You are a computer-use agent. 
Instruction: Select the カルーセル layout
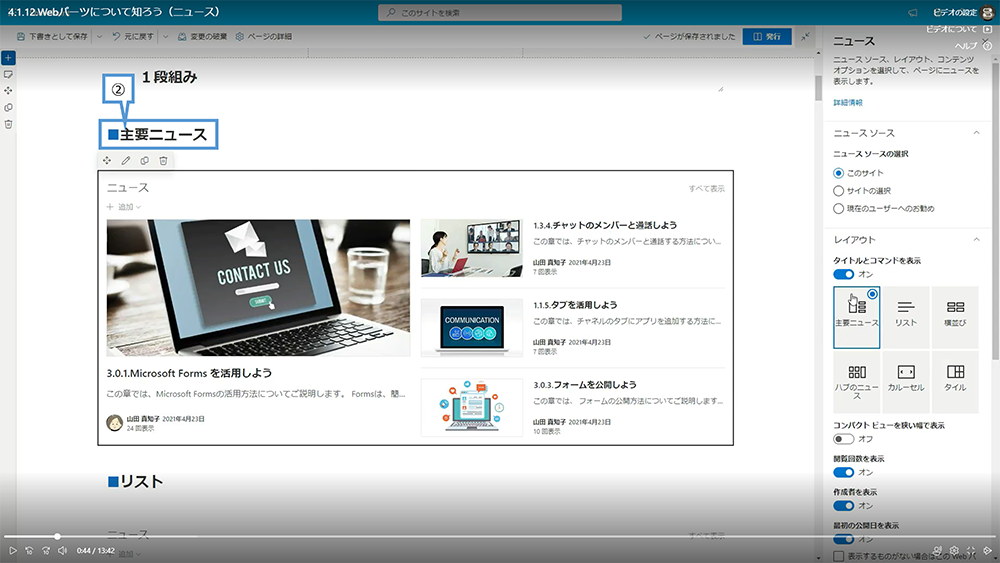pyautogui.click(x=906, y=382)
